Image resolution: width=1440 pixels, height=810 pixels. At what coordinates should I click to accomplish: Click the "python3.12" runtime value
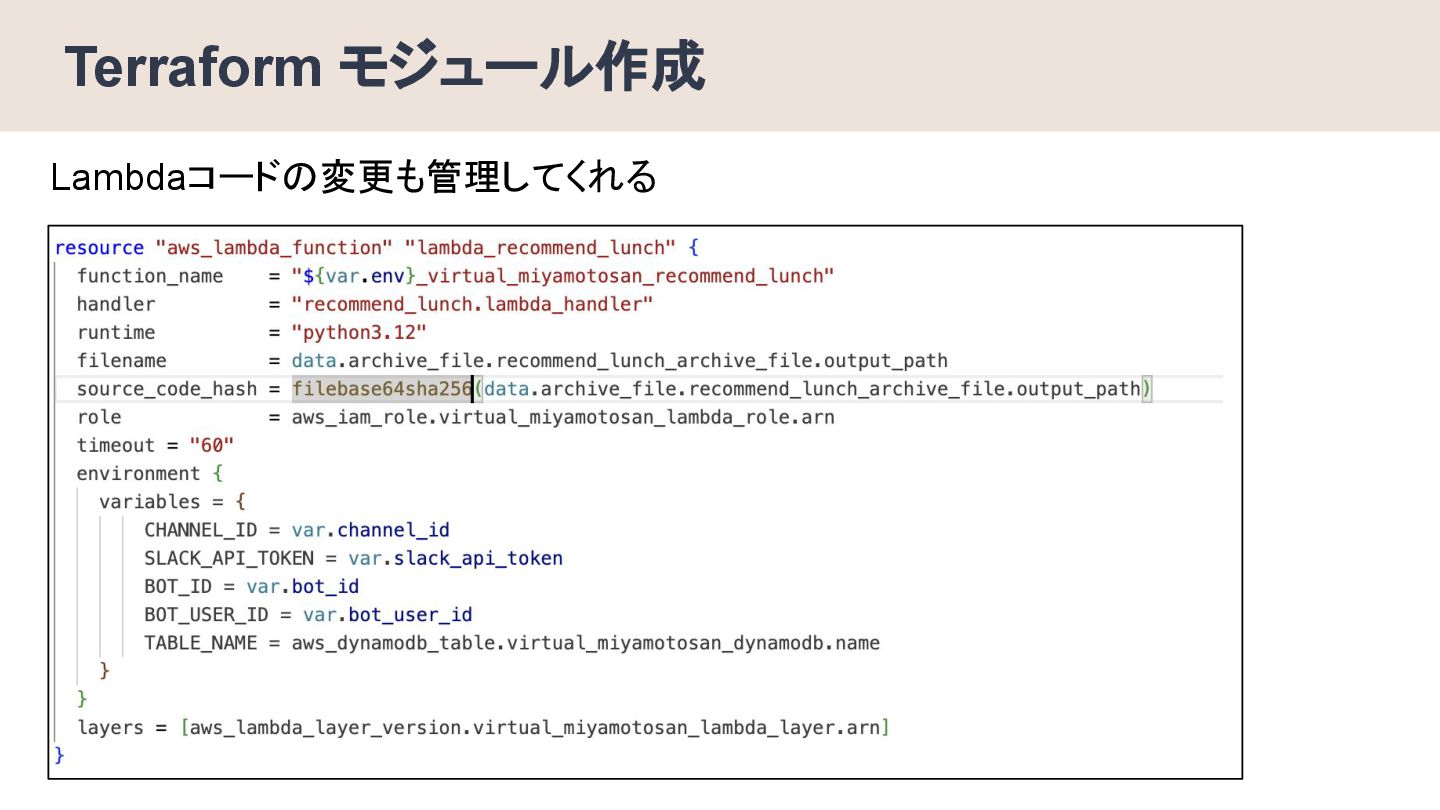[x=359, y=332]
